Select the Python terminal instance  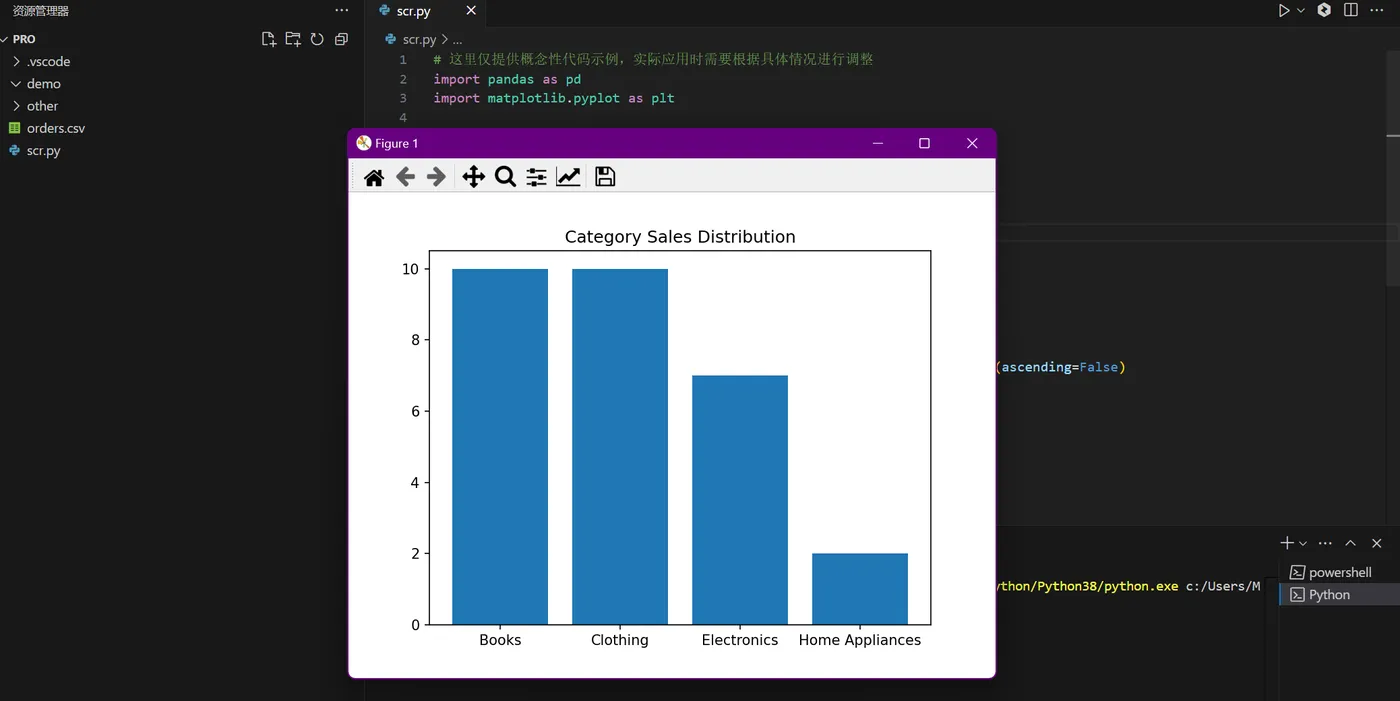click(x=1339, y=594)
